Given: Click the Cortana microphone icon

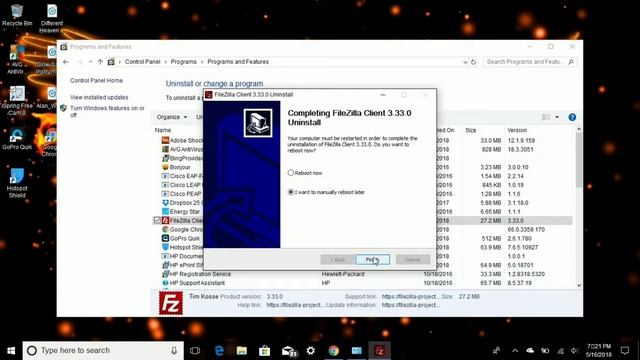Looking at the screenshot, I should coord(174,351).
